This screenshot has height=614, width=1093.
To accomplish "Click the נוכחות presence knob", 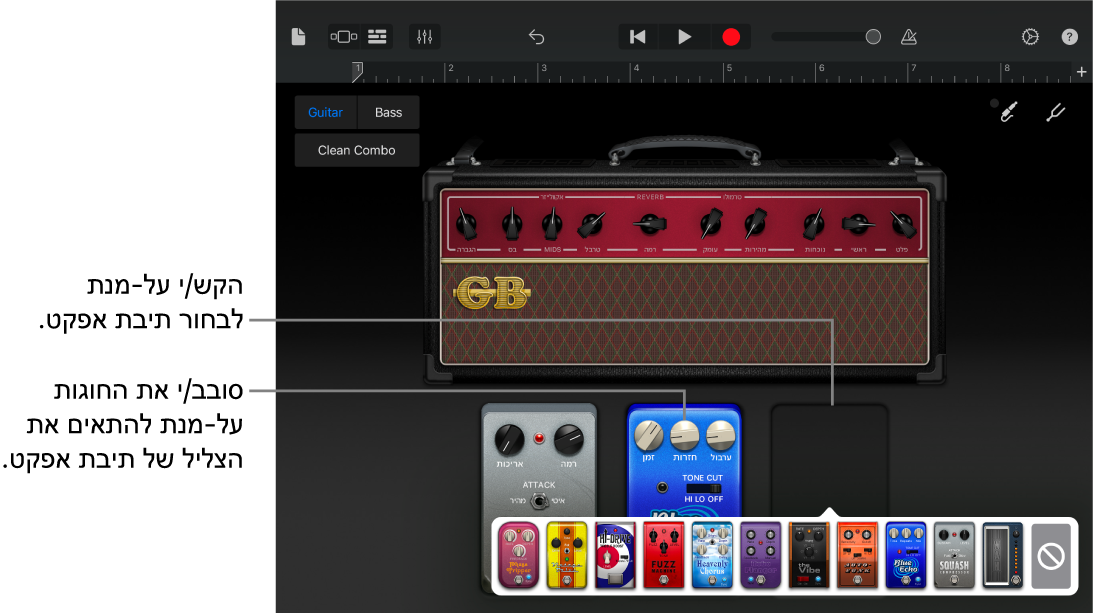I will 813,224.
